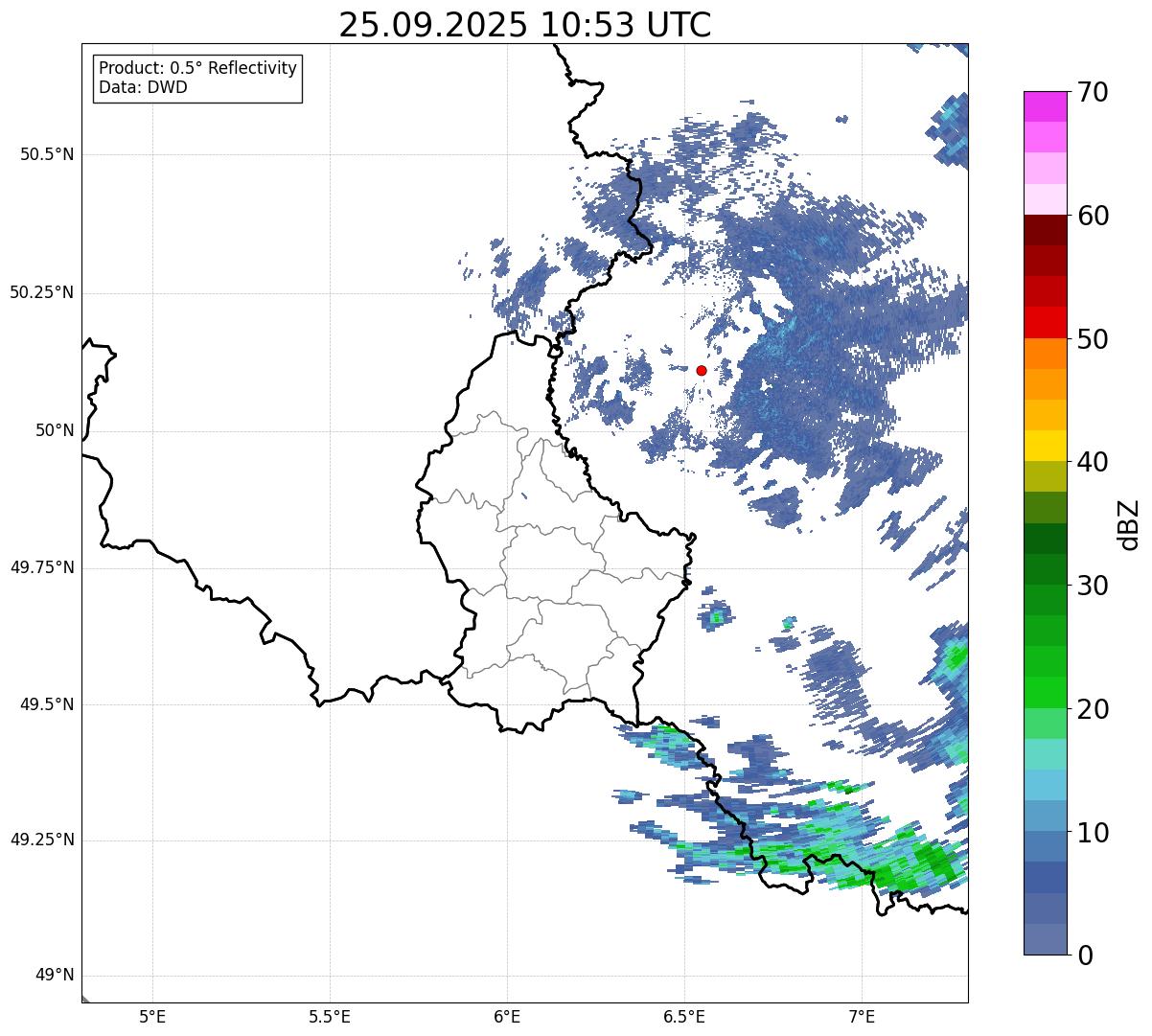Click the red radar site marker
1152x1036 pixels.
pyautogui.click(x=702, y=370)
